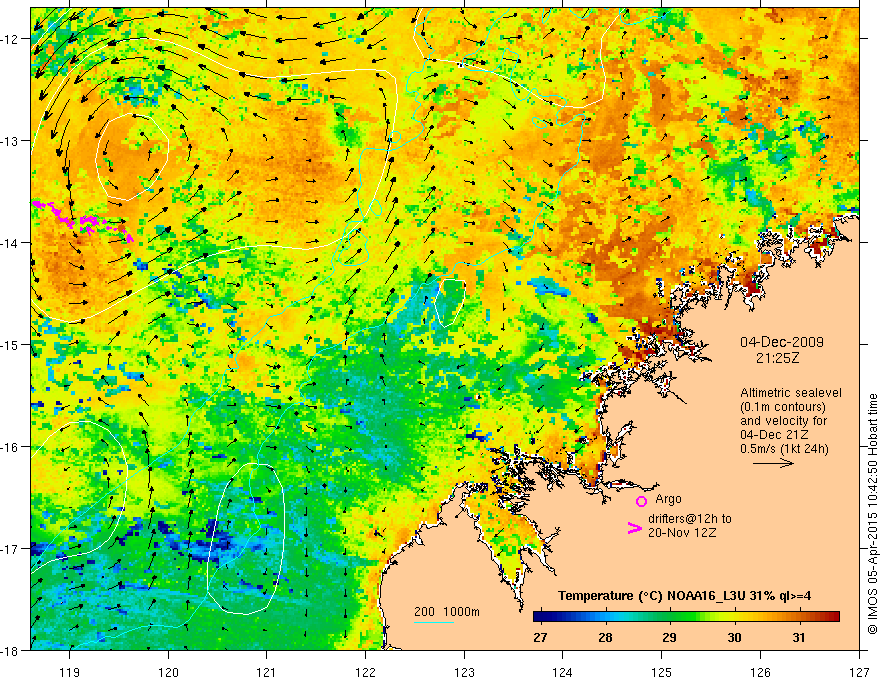Click the date text 04-Dec-2009
Viewport: 880px width, 680px height.
pos(782,342)
